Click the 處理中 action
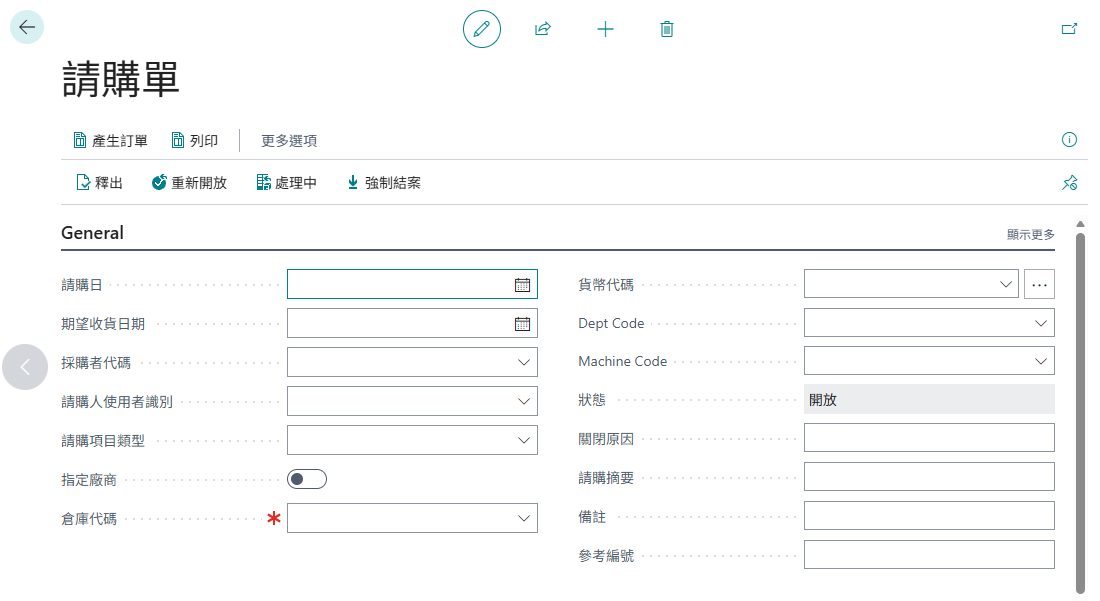The image size is (1100, 601). 286,183
